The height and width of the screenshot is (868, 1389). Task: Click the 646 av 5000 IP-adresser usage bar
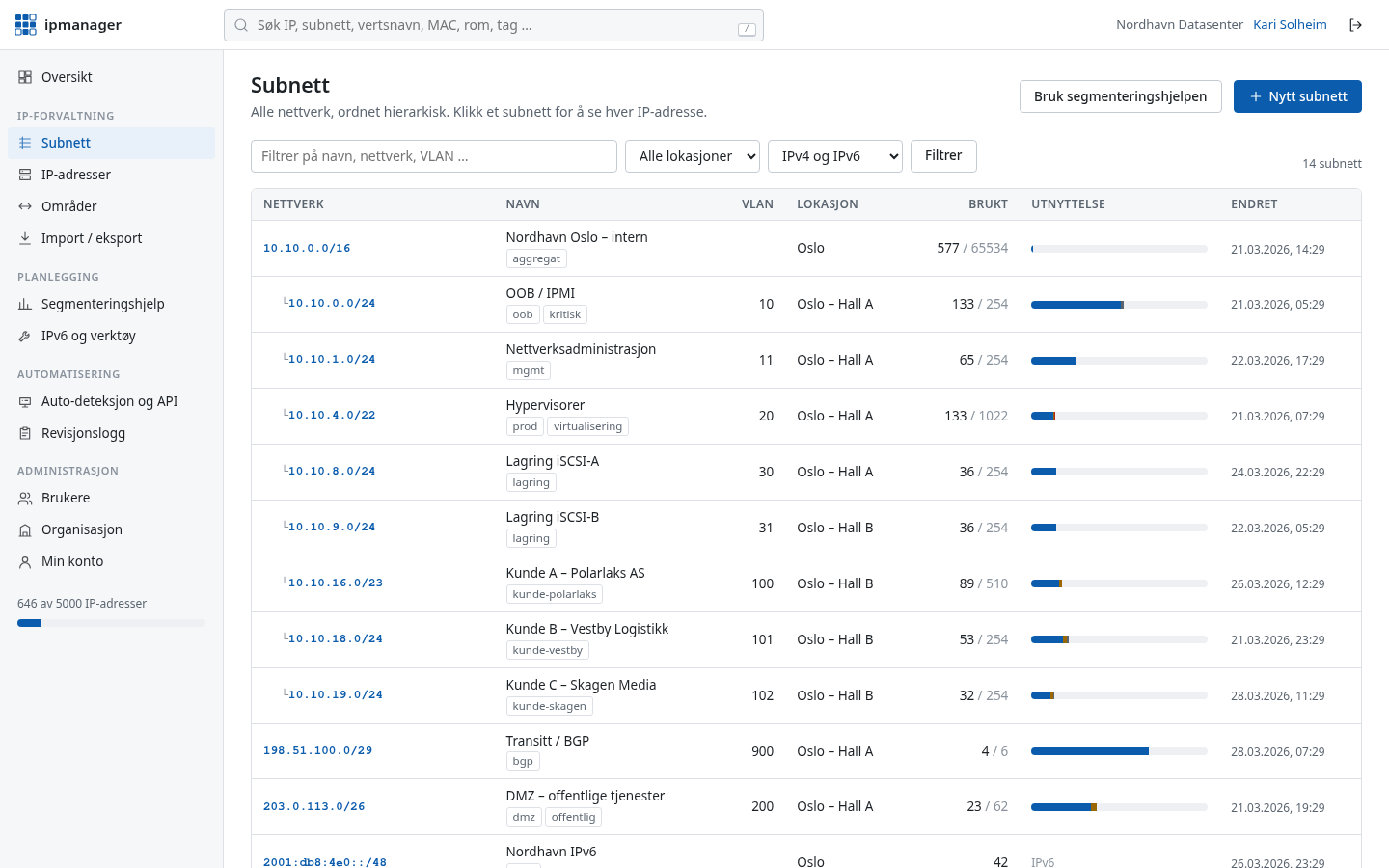pos(111,623)
